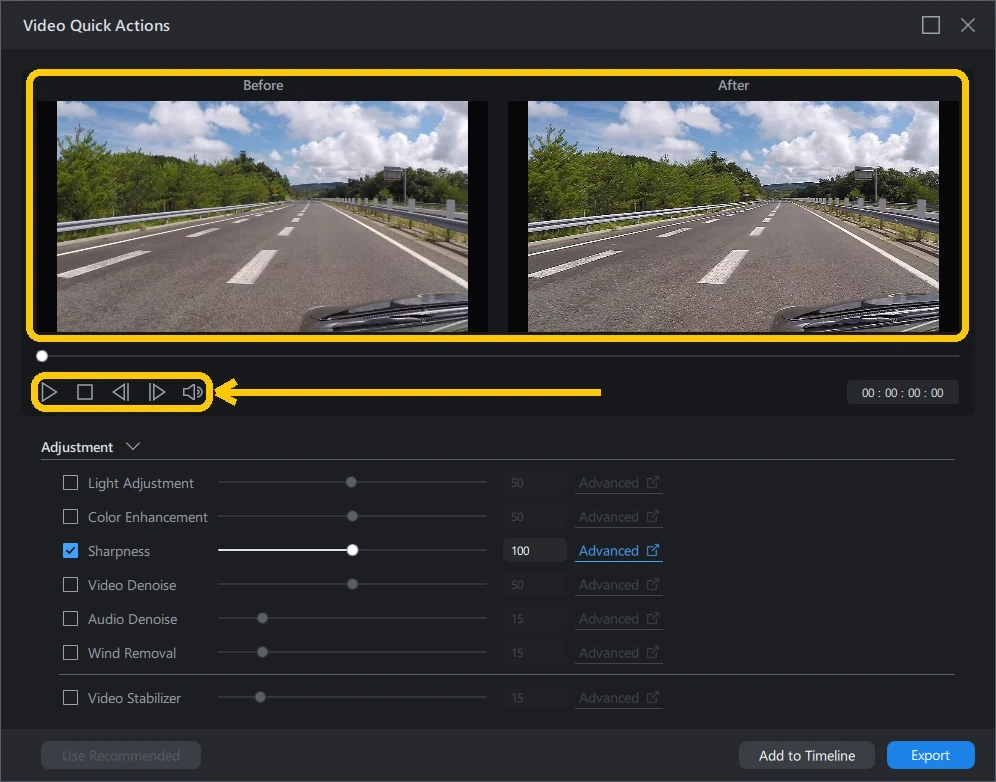Open Advanced settings for Light Adjustment
996x782 pixels.
pyautogui.click(x=619, y=483)
